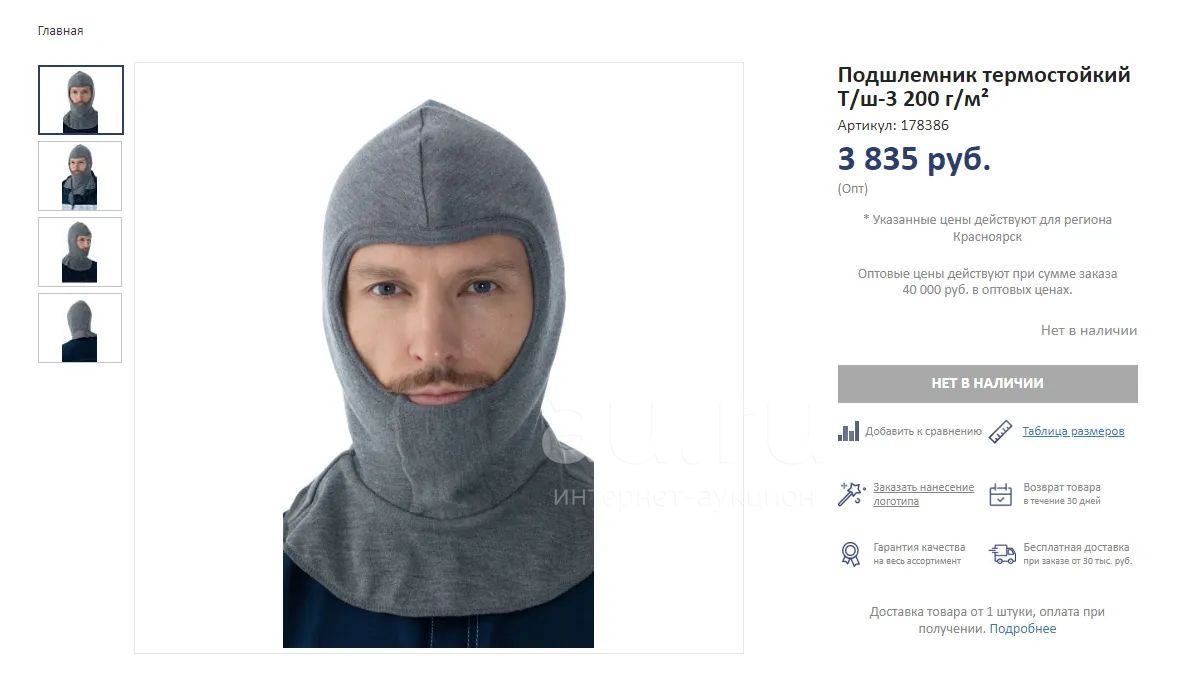Click the calendar product return icon
Screen dimensions: 1197x682
click(1001, 494)
